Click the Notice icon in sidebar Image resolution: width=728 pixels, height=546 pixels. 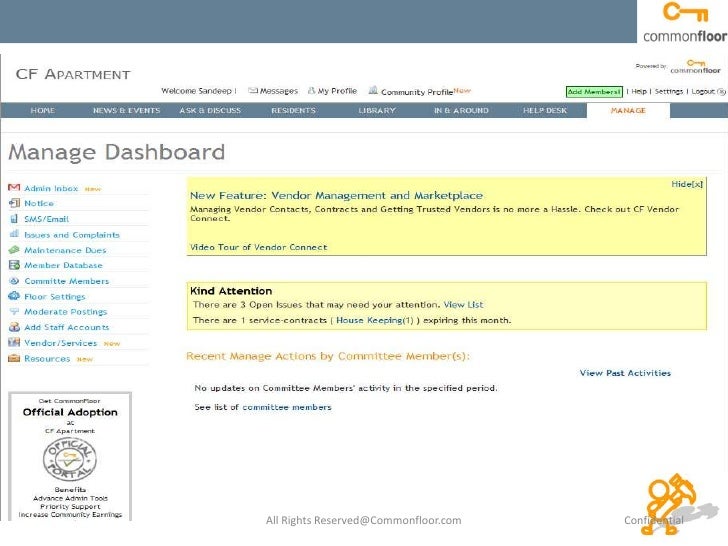point(14,203)
